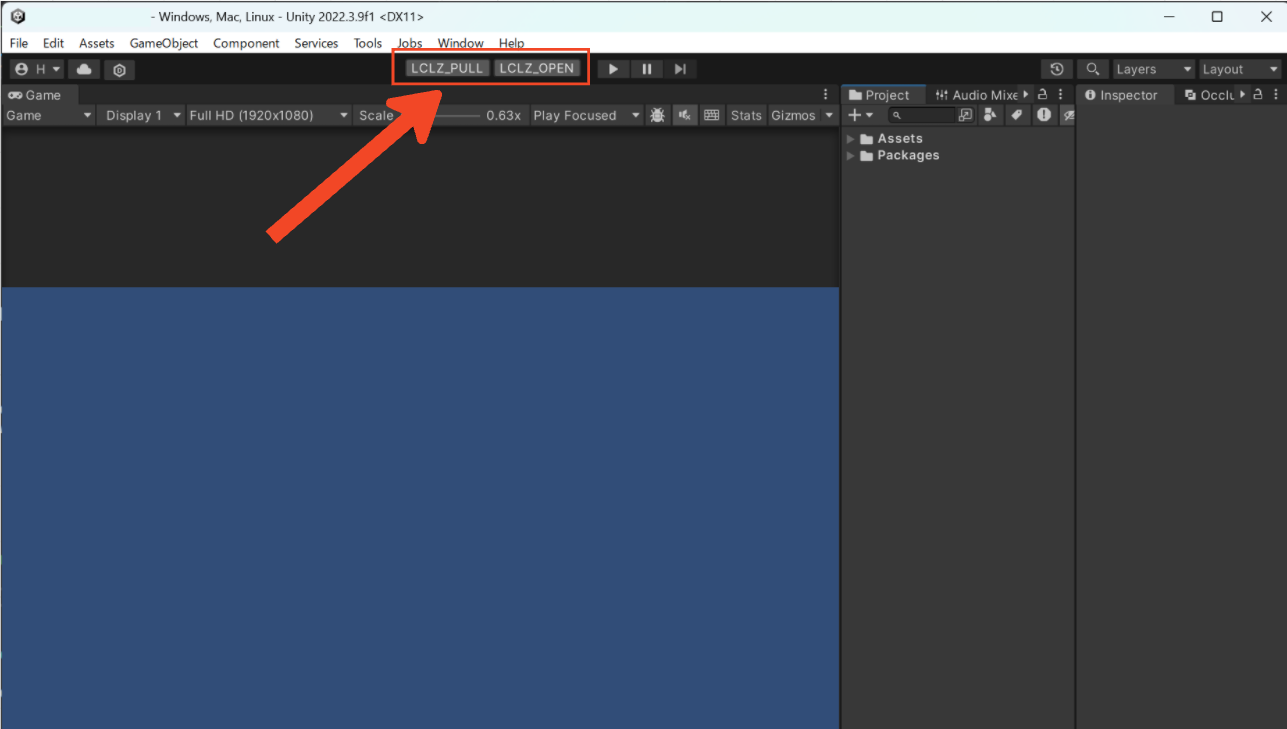The width and height of the screenshot is (1287, 729).
Task: Expand the Packages folder
Action: [851, 156]
